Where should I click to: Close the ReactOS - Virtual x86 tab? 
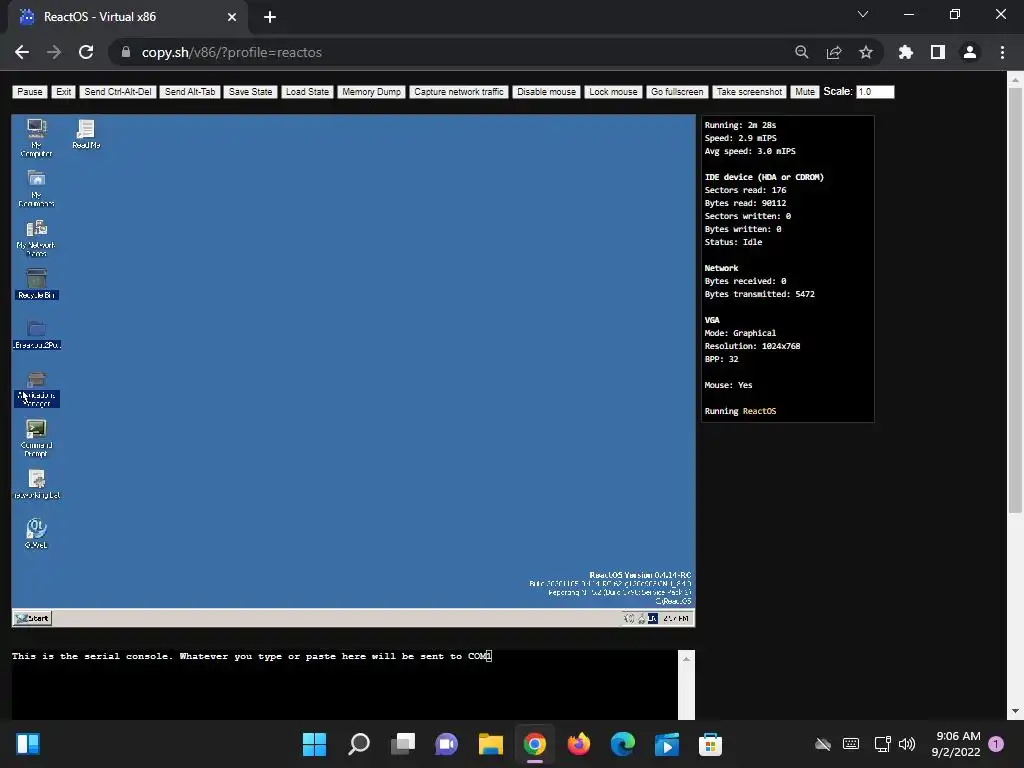point(232,17)
